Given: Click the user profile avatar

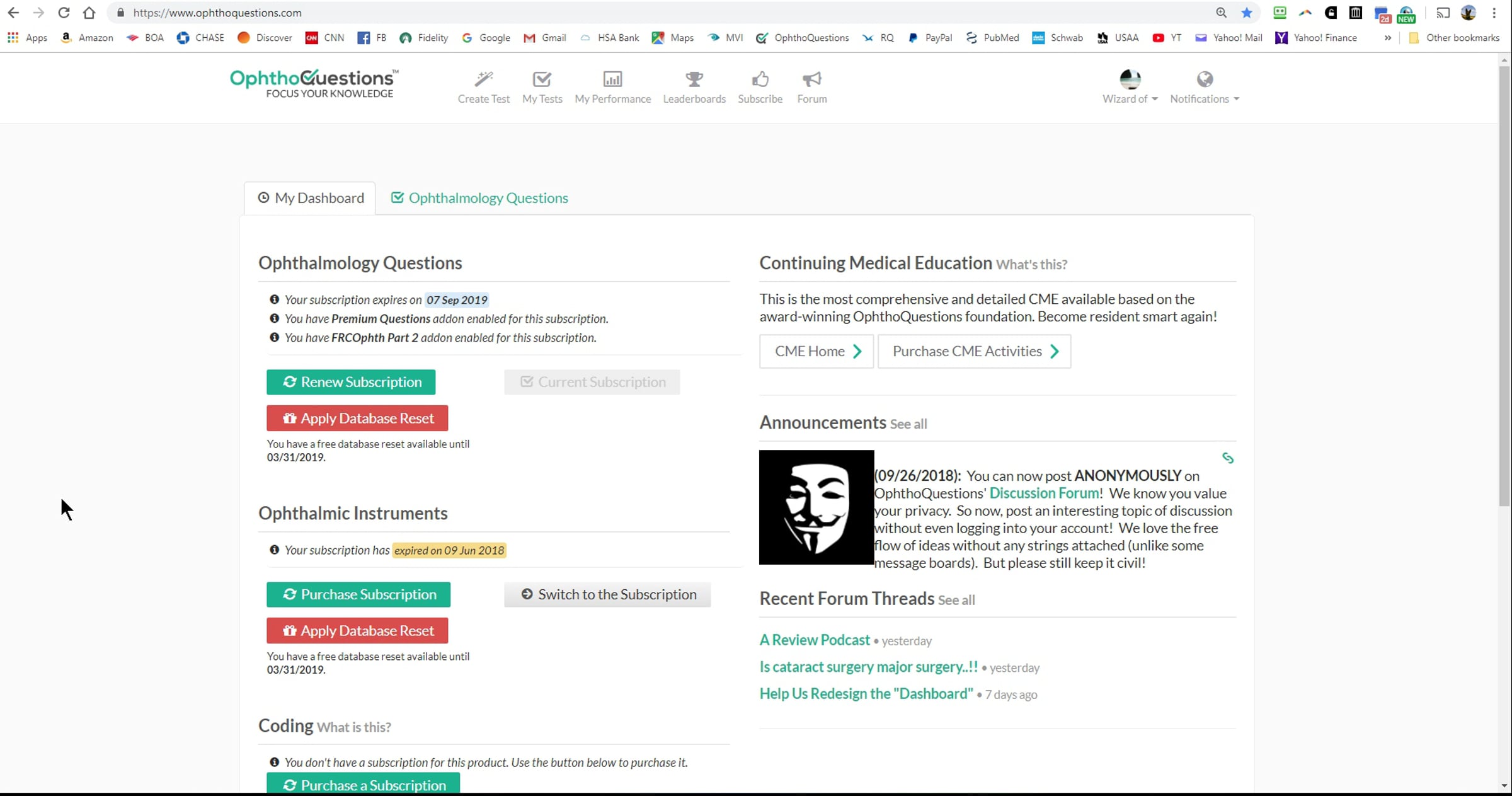Looking at the screenshot, I should tap(1130, 79).
